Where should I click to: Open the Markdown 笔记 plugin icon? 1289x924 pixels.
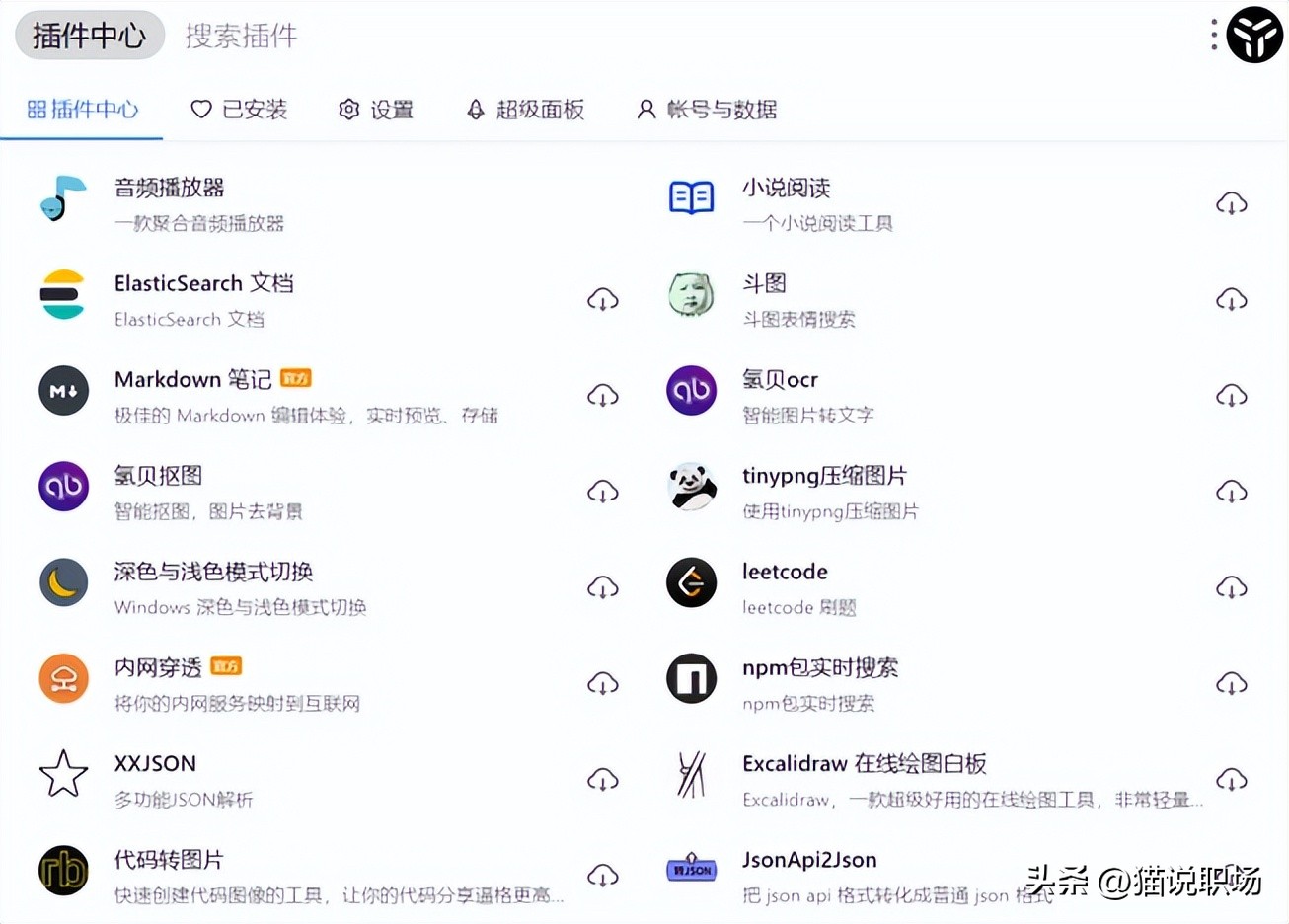(63, 392)
